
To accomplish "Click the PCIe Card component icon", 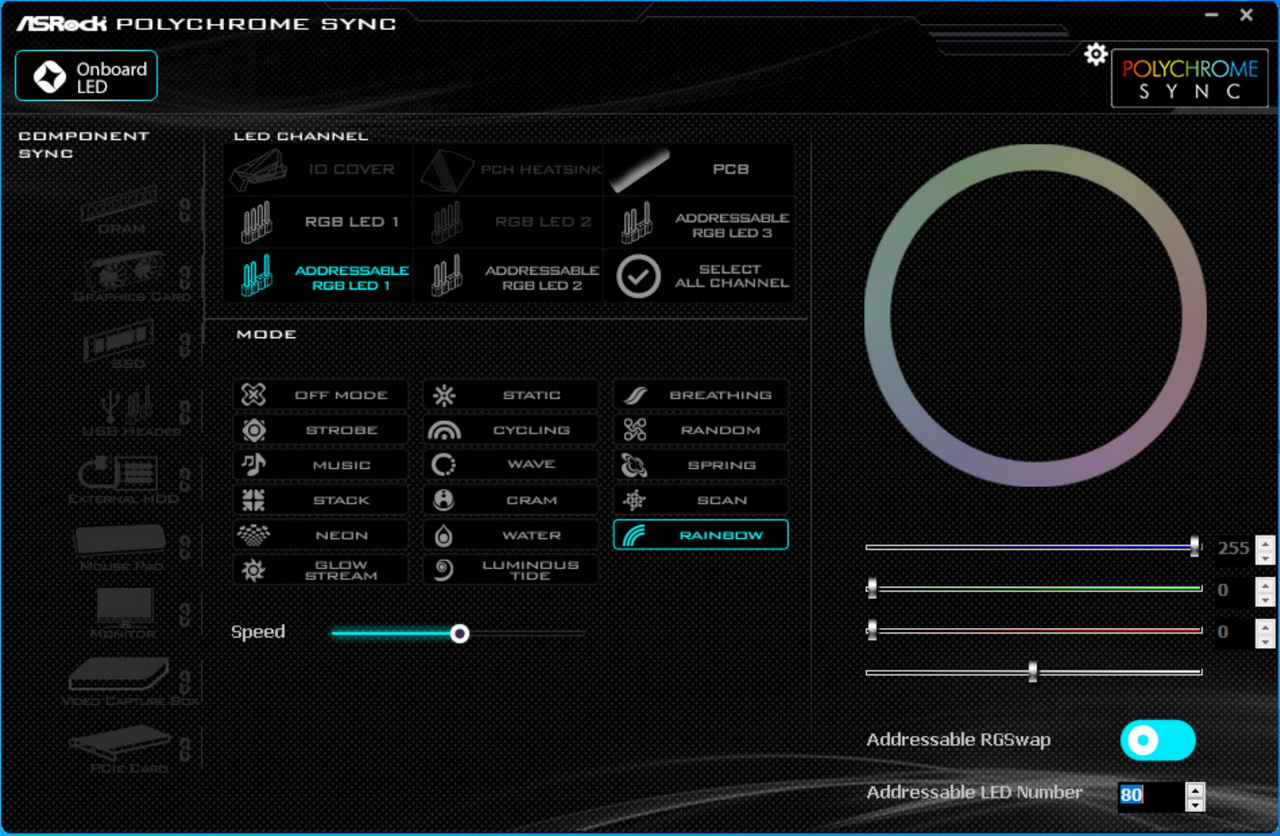I will click(x=120, y=744).
